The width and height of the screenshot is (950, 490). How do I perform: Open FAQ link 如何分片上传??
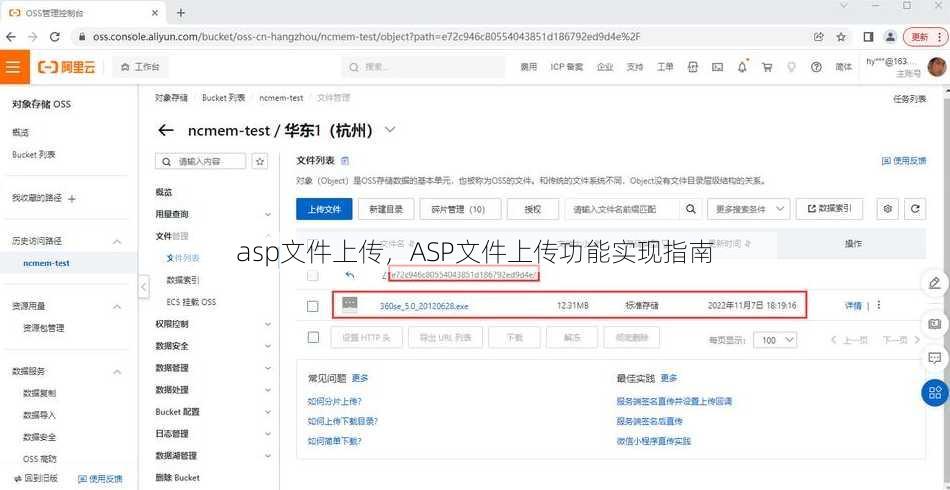coord(334,402)
